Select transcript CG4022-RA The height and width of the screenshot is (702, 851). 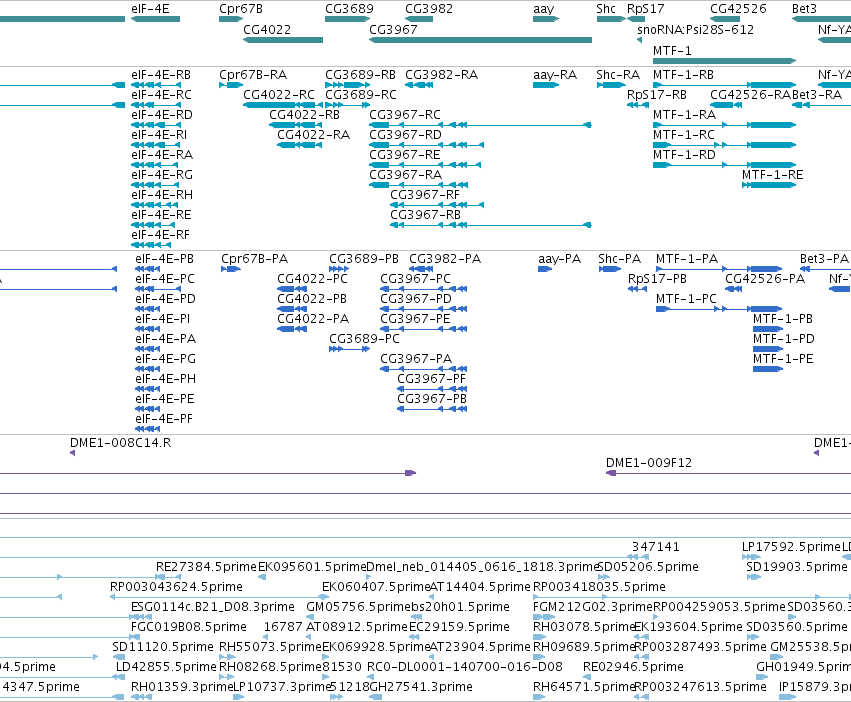coord(314,135)
